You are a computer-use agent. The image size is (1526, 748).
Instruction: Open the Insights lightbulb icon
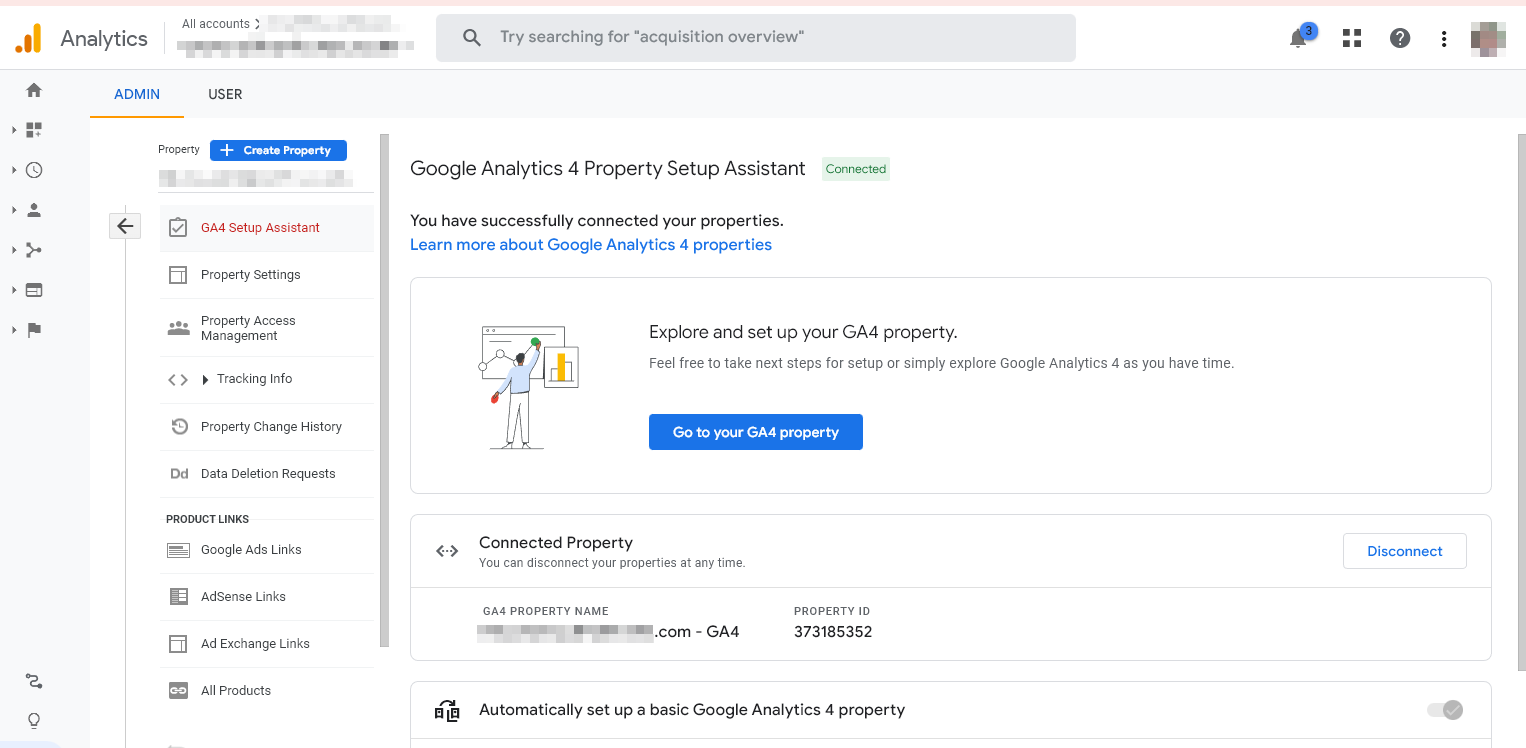click(33, 720)
